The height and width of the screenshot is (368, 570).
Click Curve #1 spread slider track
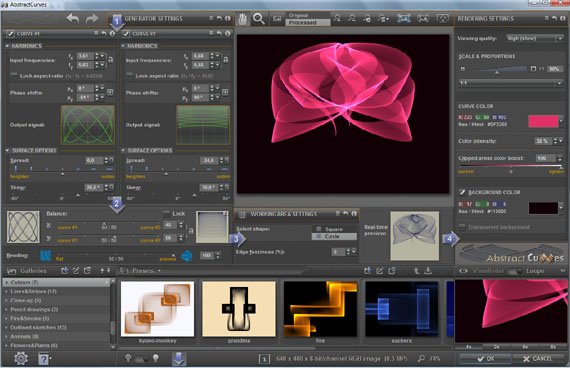(x=62, y=169)
